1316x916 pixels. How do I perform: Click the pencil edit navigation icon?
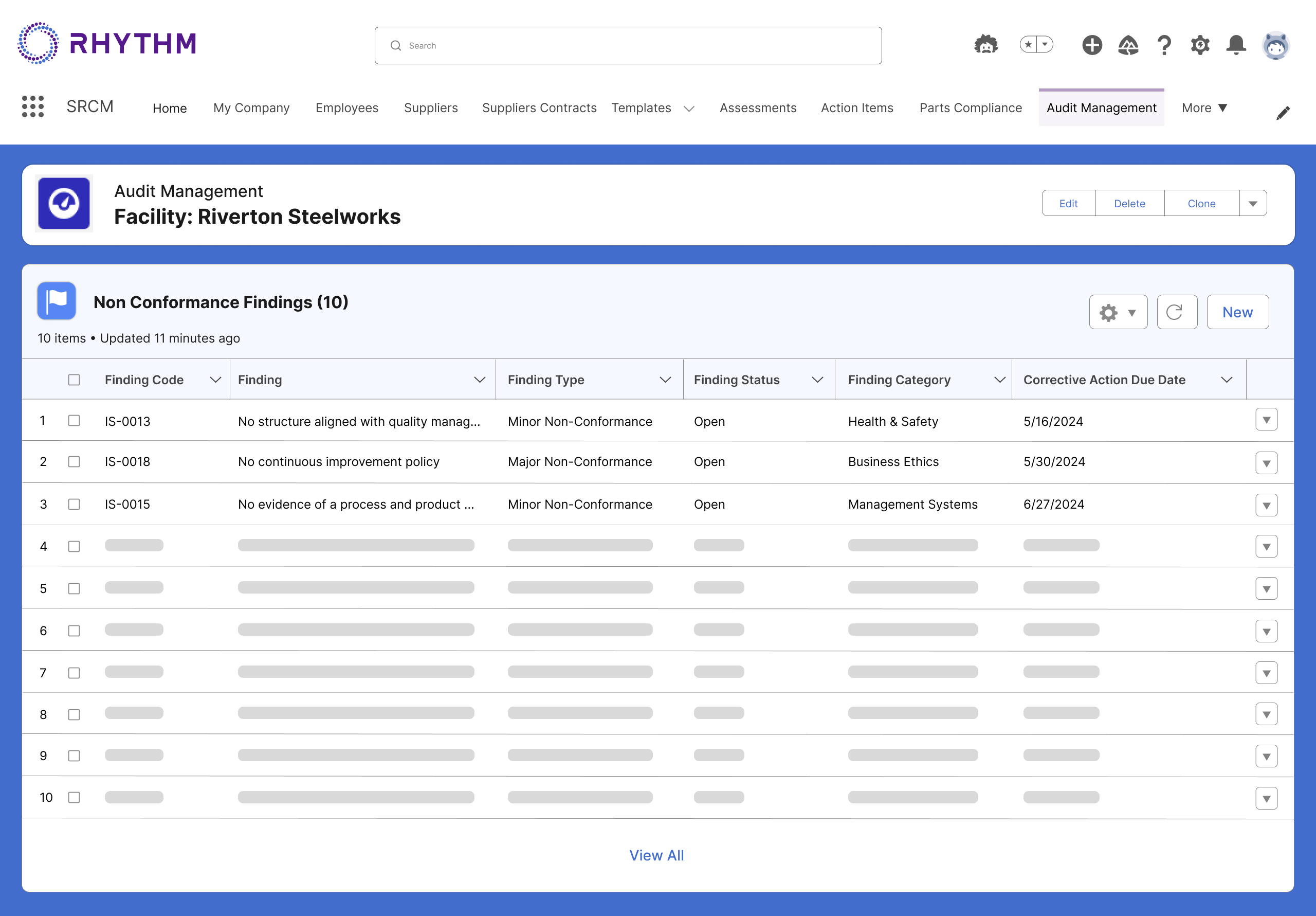(x=1283, y=113)
